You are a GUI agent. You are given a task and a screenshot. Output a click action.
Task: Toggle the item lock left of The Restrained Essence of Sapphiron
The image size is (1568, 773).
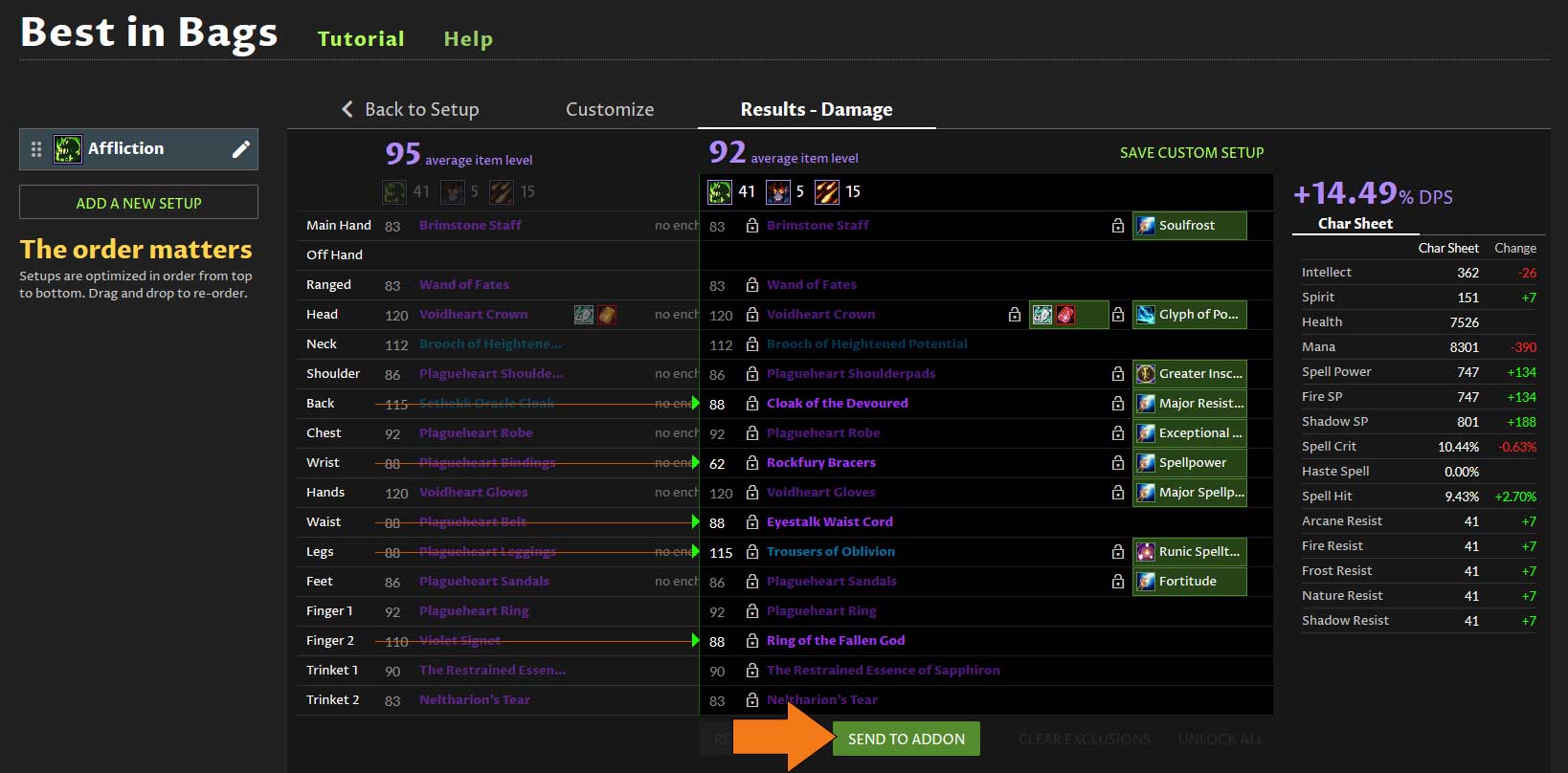click(752, 671)
